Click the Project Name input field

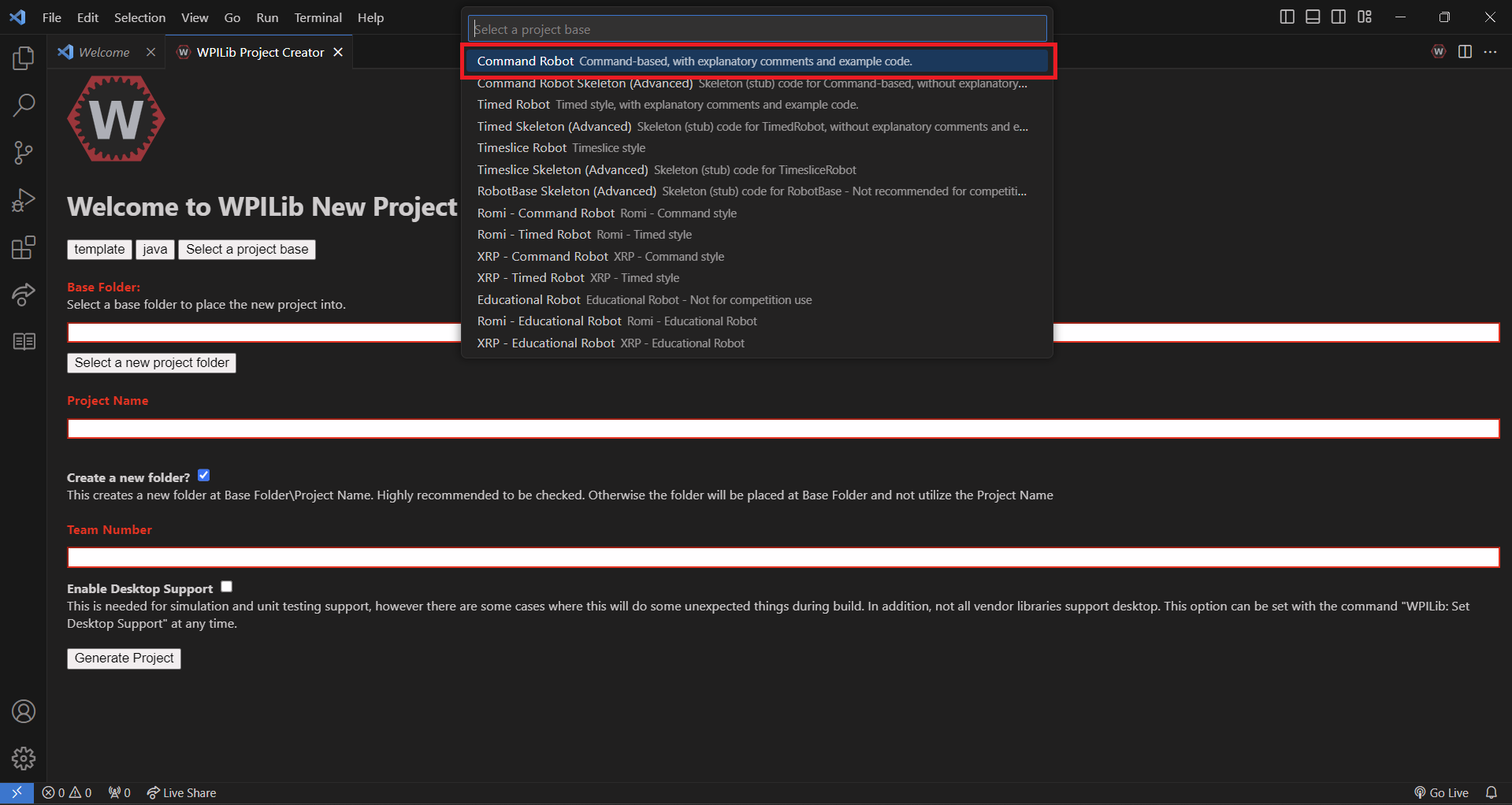click(783, 428)
